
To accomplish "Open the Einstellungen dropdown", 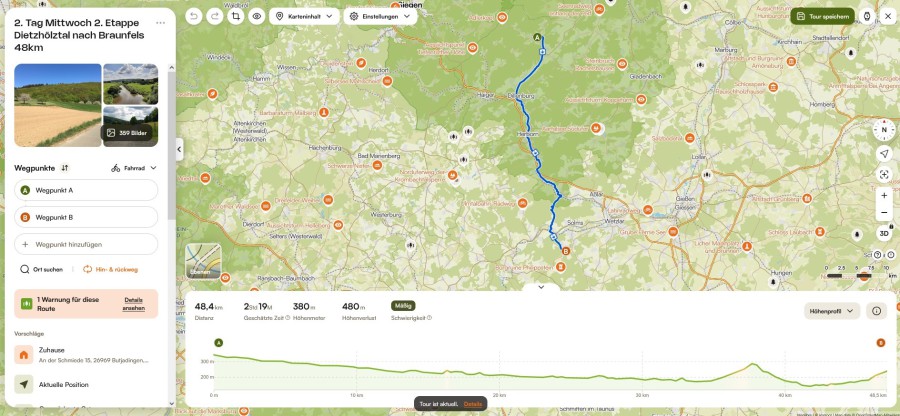I will point(381,16).
